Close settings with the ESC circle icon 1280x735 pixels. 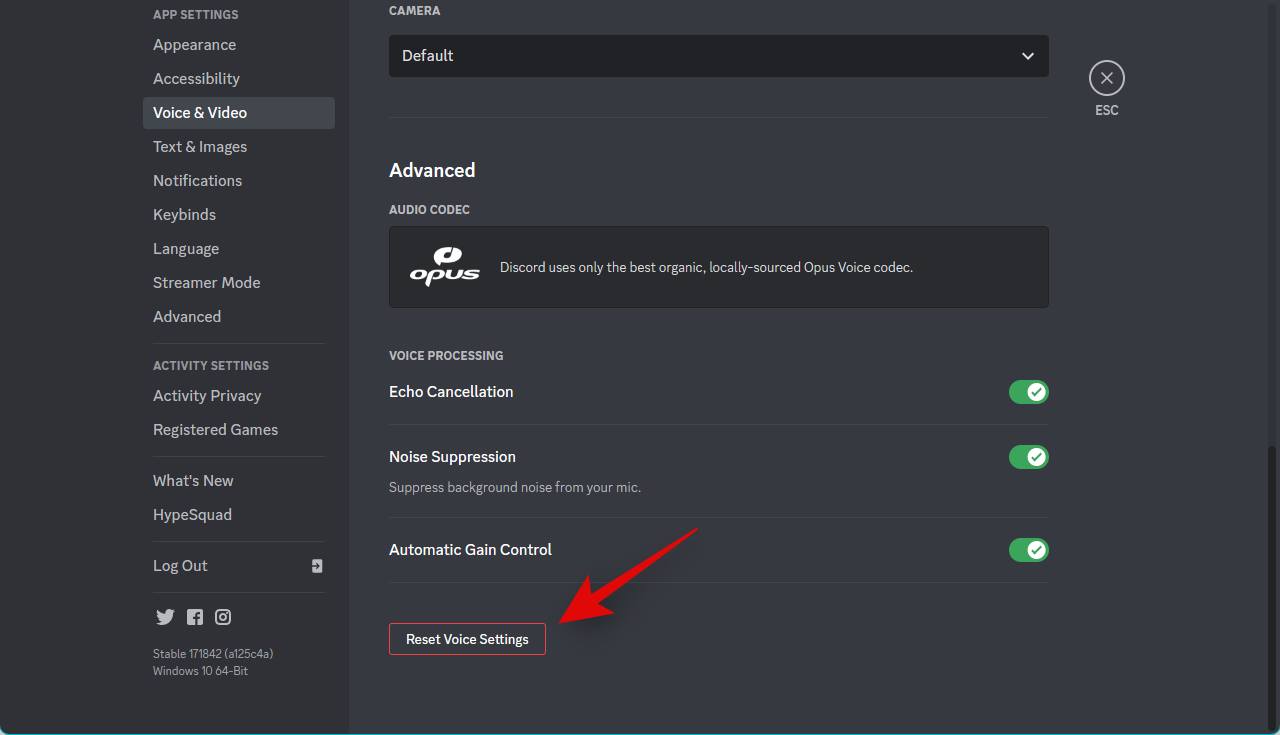[x=1106, y=78]
